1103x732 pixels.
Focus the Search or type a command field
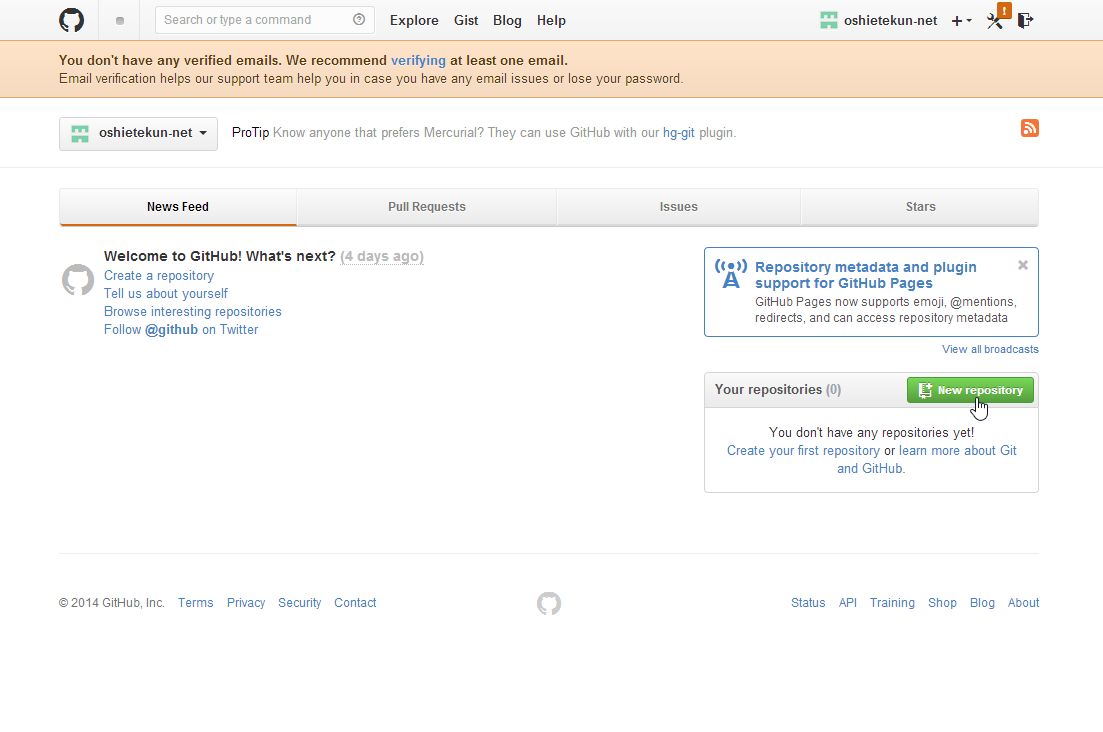(264, 20)
